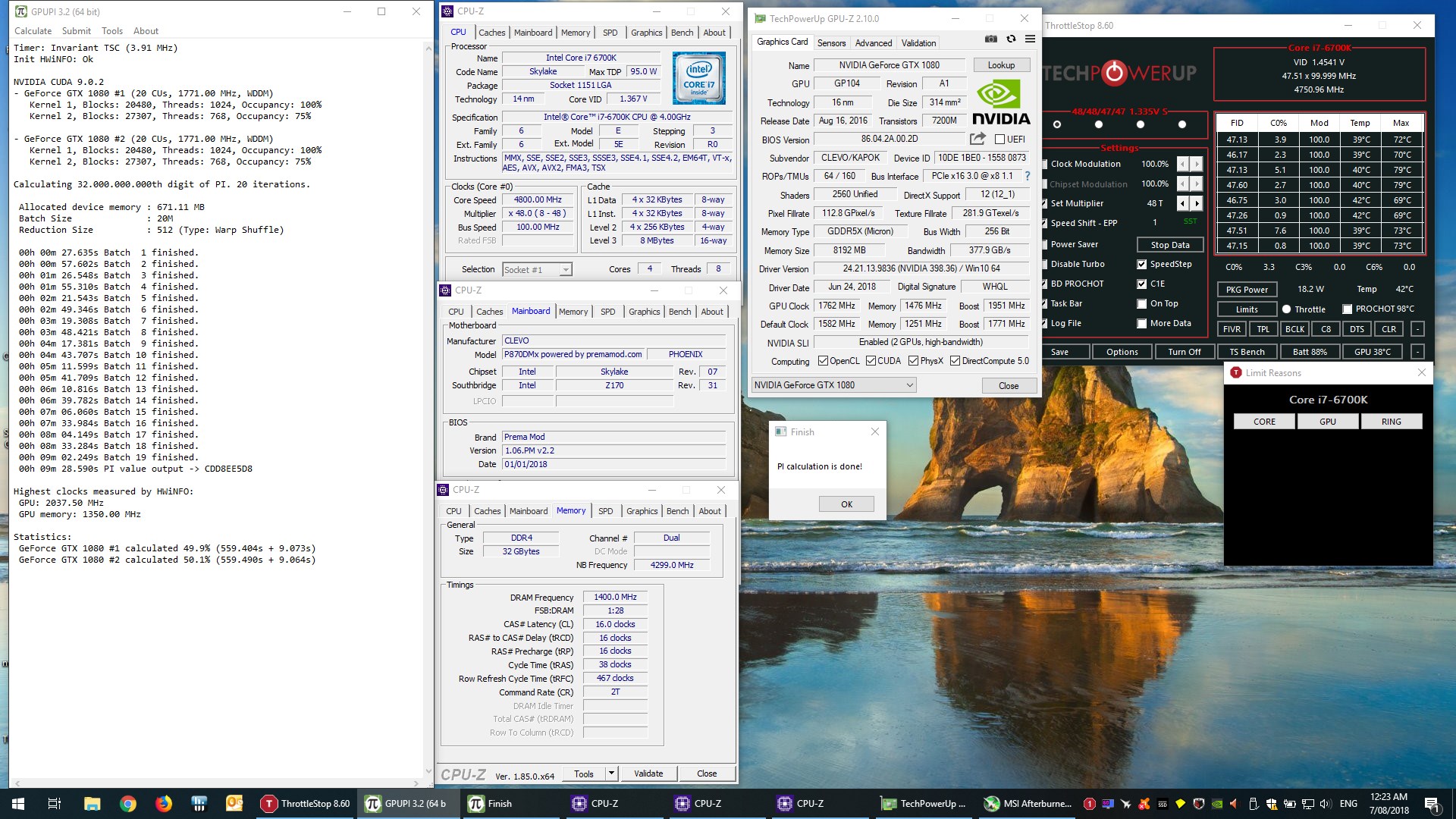1456x819 pixels.
Task: Toggle the OpenCL checkbox
Action: pos(823,361)
